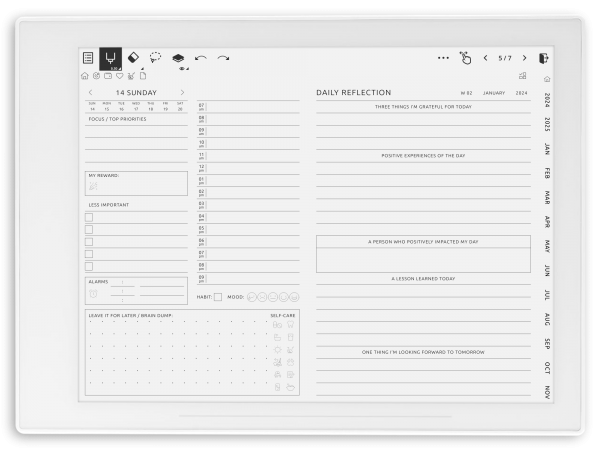Tap the person who impacted my day box
600x450 pixels.
pyautogui.click(x=423, y=254)
